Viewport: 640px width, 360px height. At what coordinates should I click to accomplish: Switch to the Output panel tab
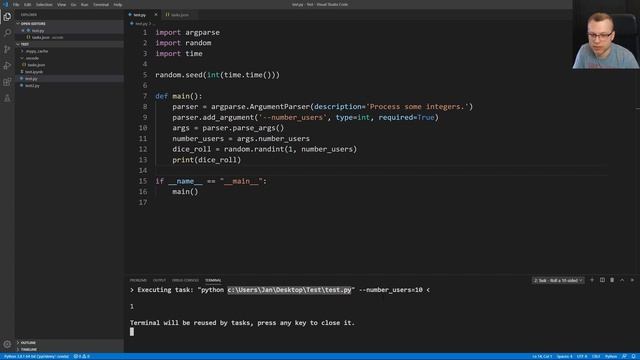point(159,280)
